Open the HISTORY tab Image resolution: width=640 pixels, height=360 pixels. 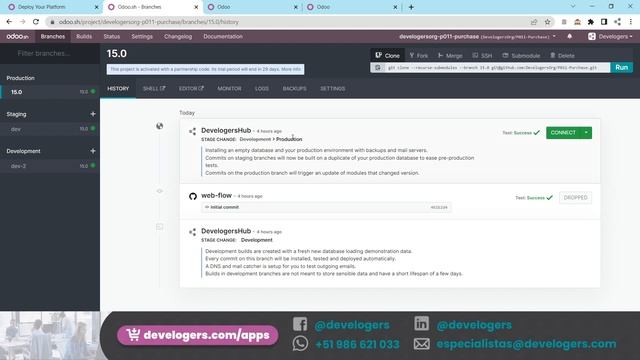pyautogui.click(x=118, y=89)
